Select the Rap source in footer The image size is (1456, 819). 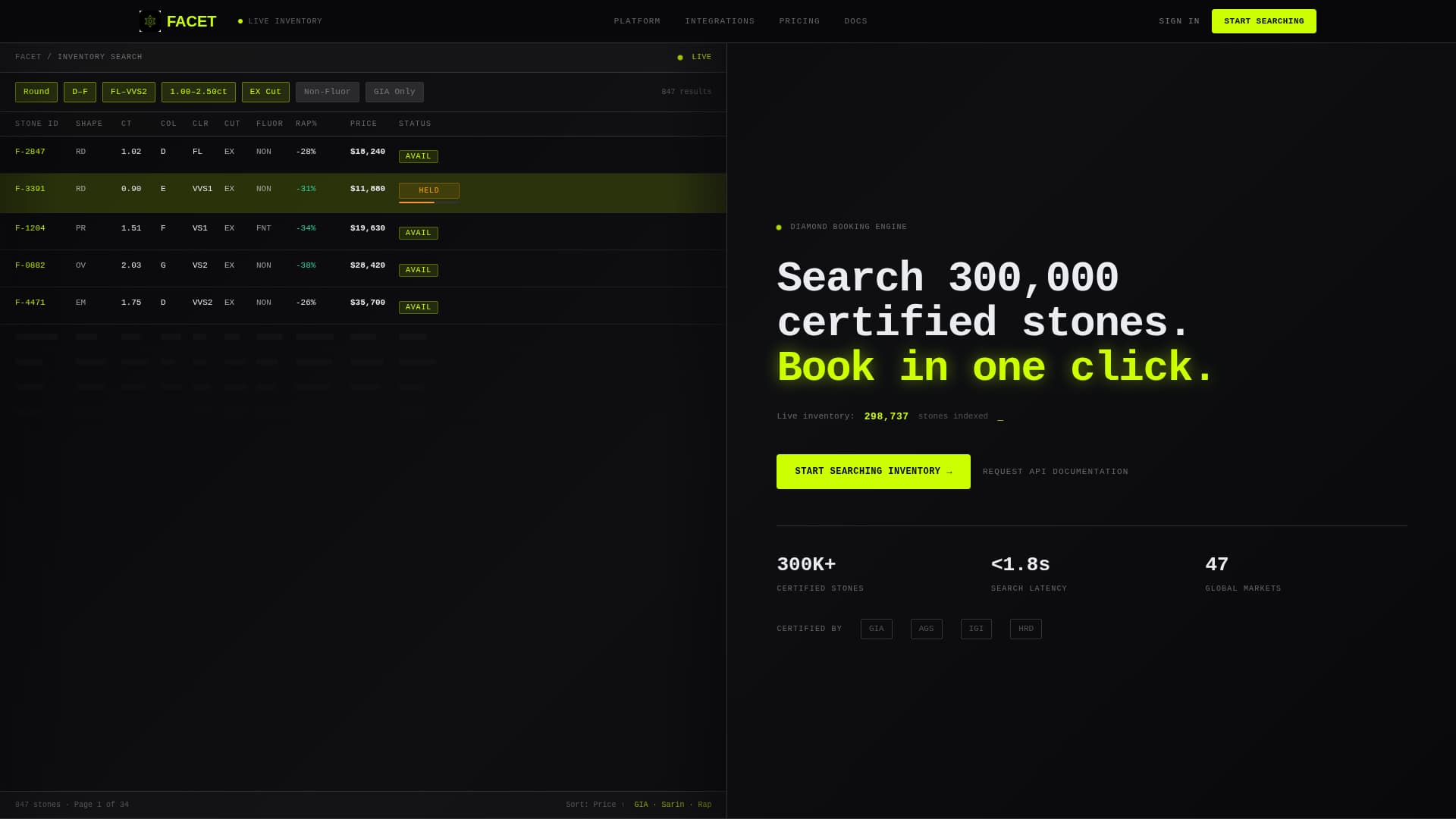pyautogui.click(x=704, y=805)
